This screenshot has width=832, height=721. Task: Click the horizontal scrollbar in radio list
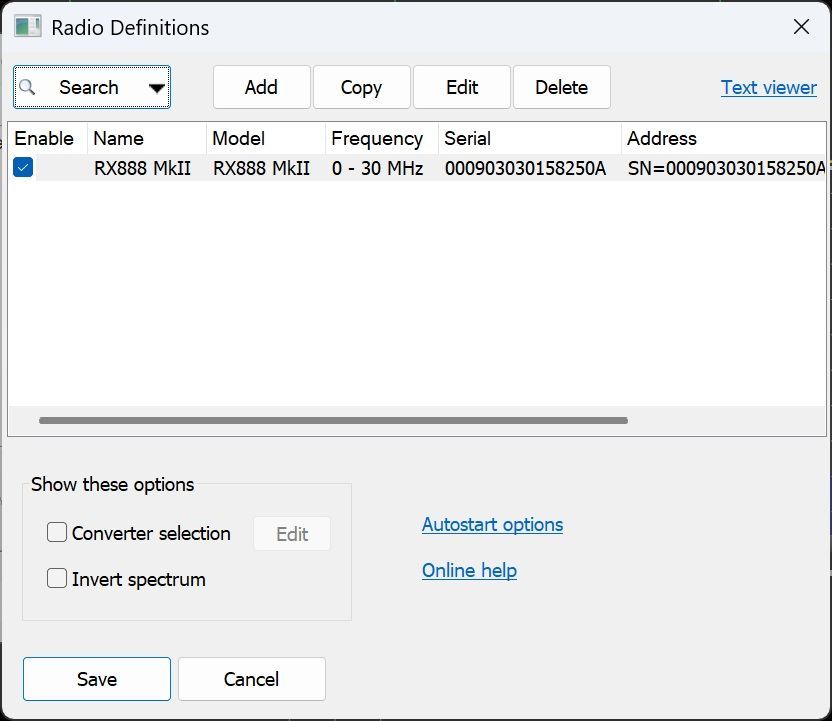pos(333,421)
